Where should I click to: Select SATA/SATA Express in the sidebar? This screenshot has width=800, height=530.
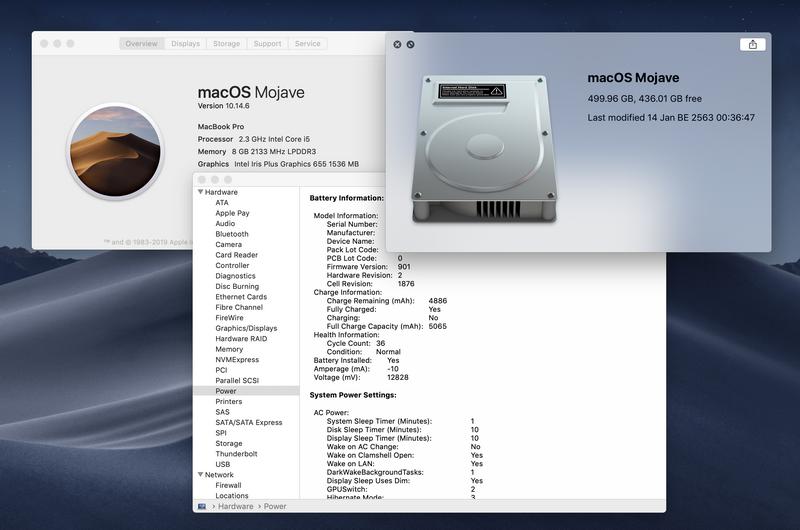coord(249,422)
